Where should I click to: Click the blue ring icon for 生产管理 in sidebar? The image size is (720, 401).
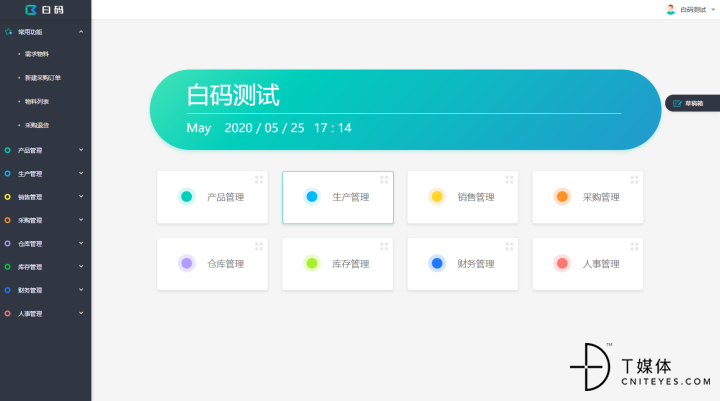pyautogui.click(x=7, y=174)
